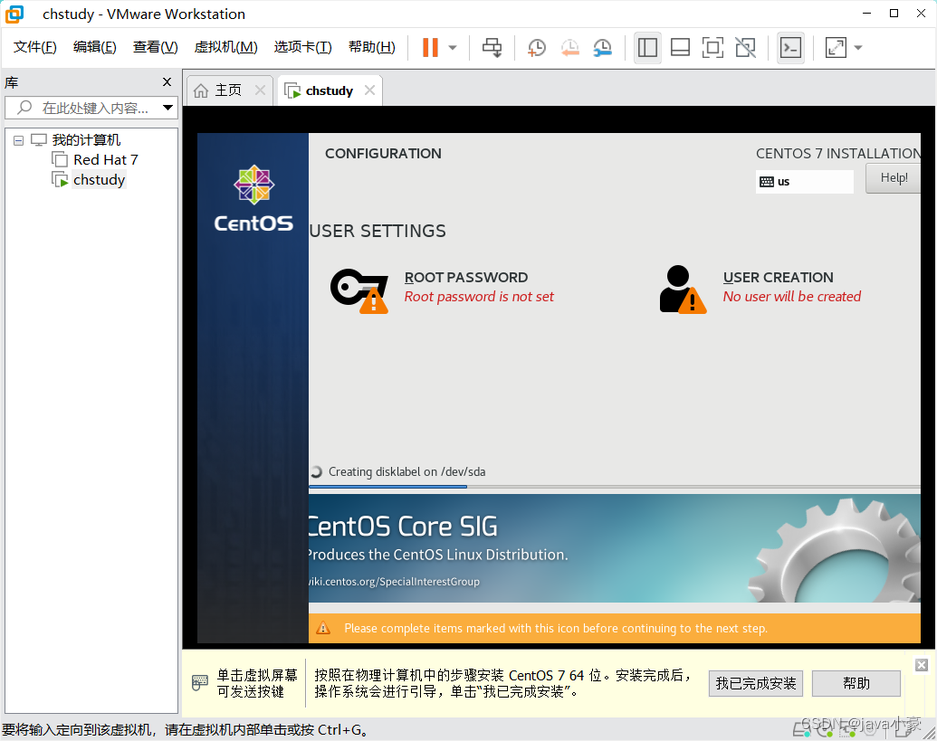Revert to snapshot toolbar icon
This screenshot has width=937, height=741.
[569, 48]
